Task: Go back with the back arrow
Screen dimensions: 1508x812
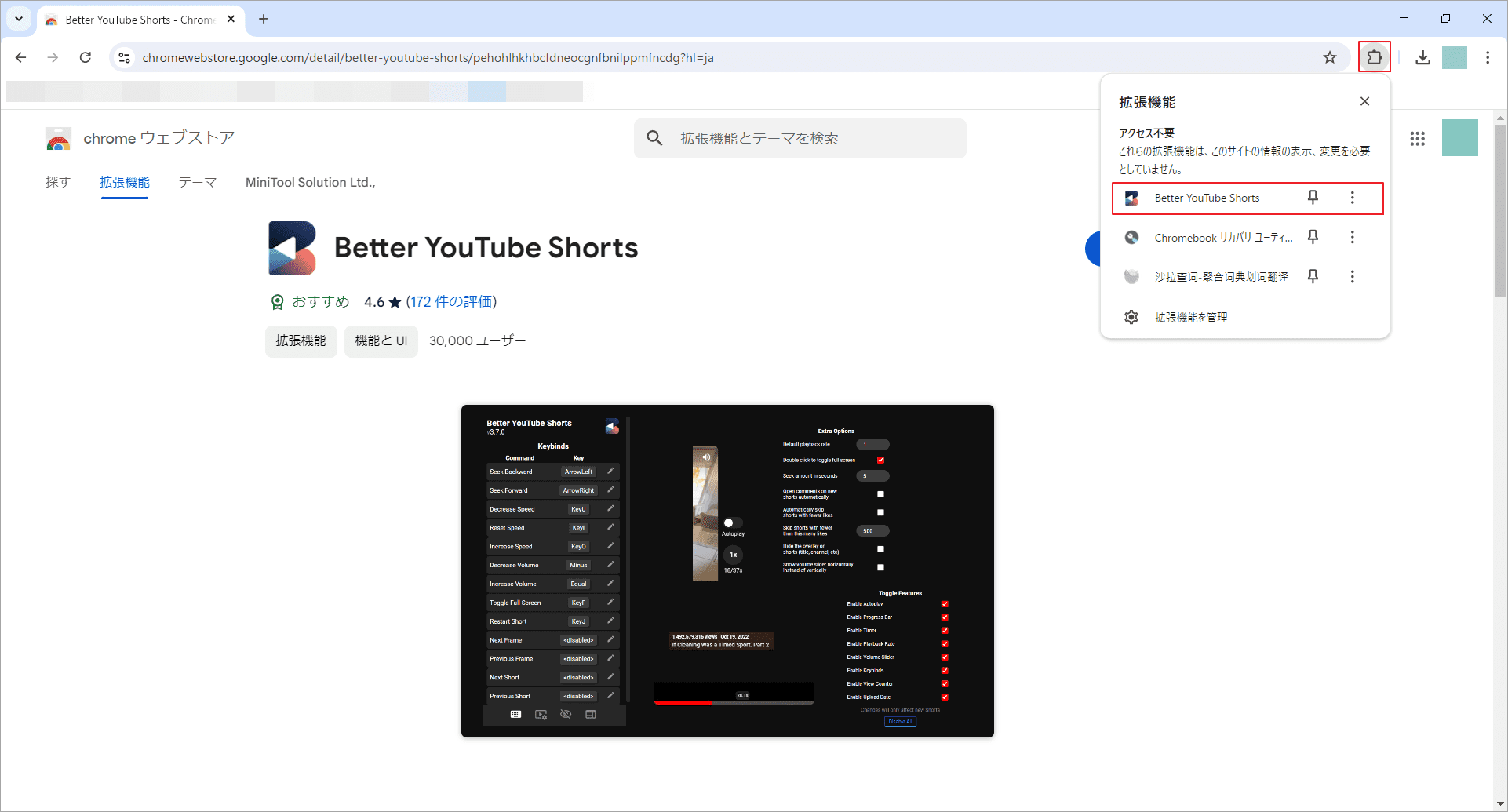Action: (21, 57)
